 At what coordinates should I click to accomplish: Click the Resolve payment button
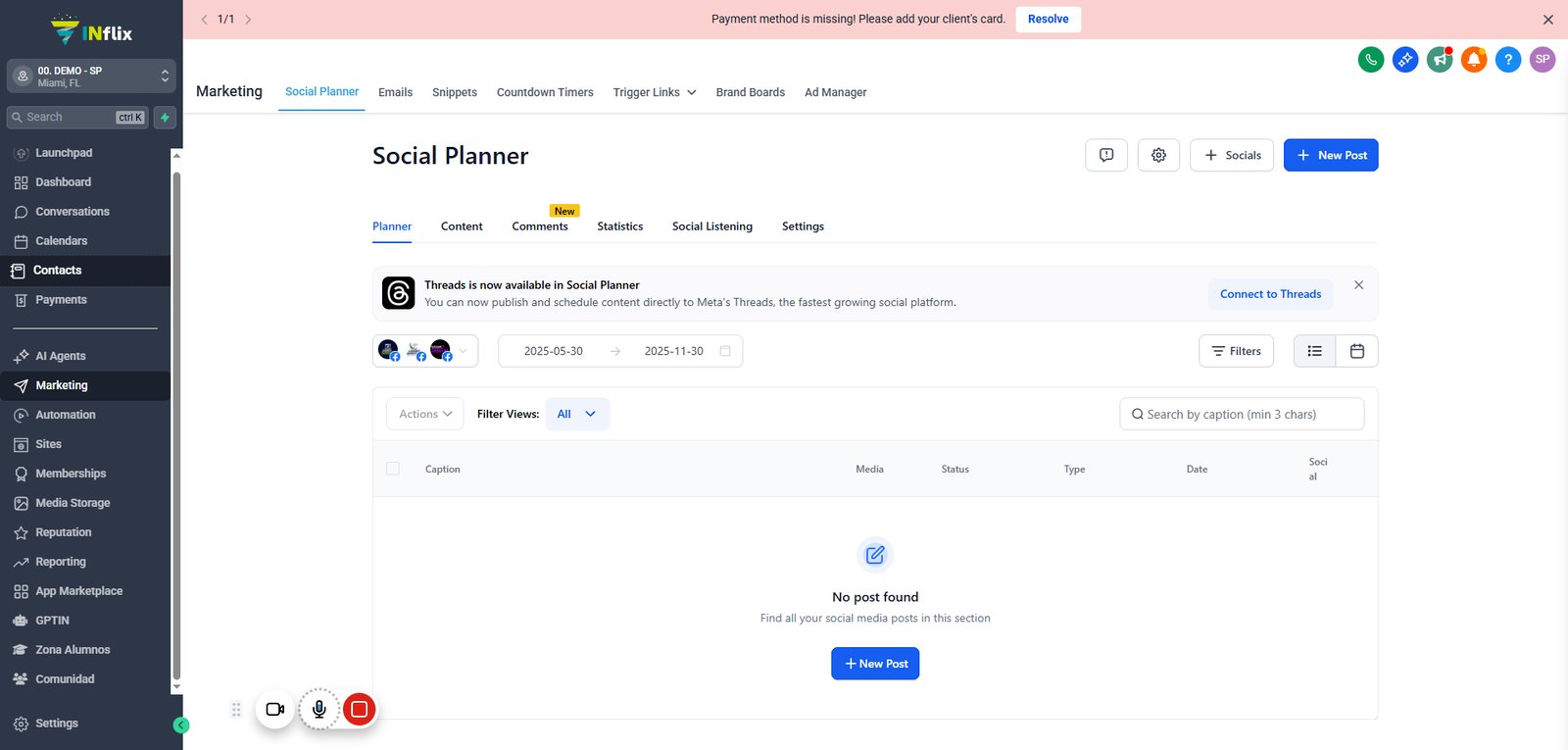point(1049,20)
